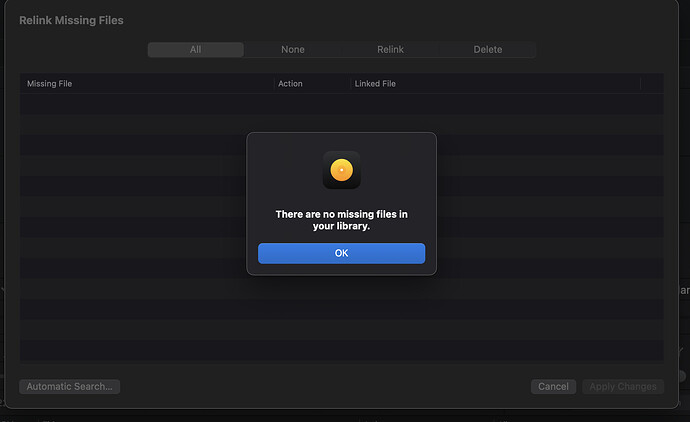
Task: Click the yellow disc app icon in alert
Action: 341,170
